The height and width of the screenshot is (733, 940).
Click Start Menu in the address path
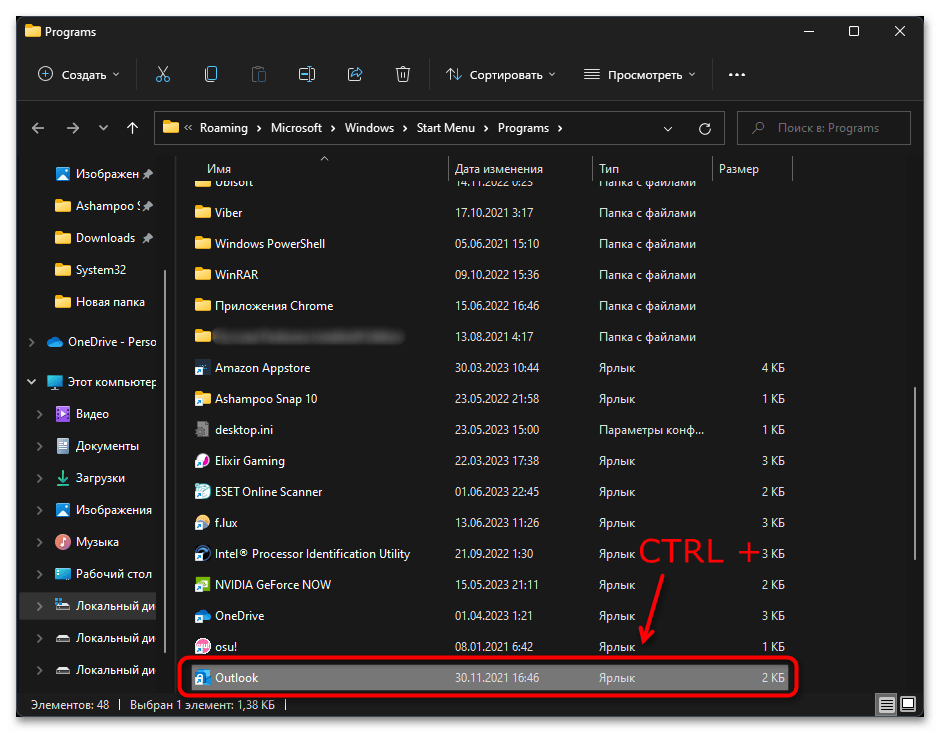point(445,128)
